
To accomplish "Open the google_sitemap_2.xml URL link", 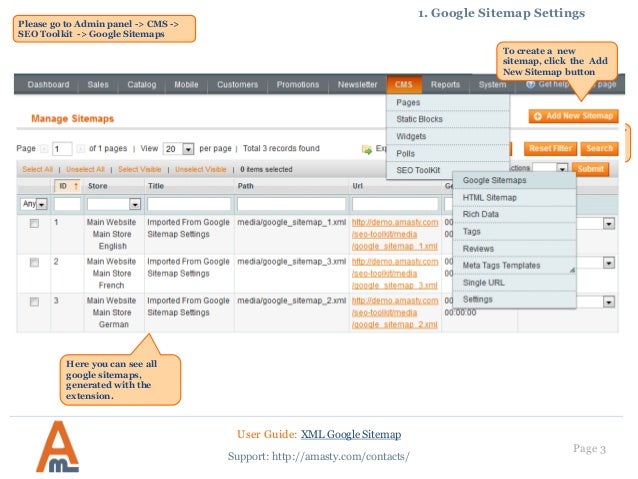I will pyautogui.click(x=395, y=313).
